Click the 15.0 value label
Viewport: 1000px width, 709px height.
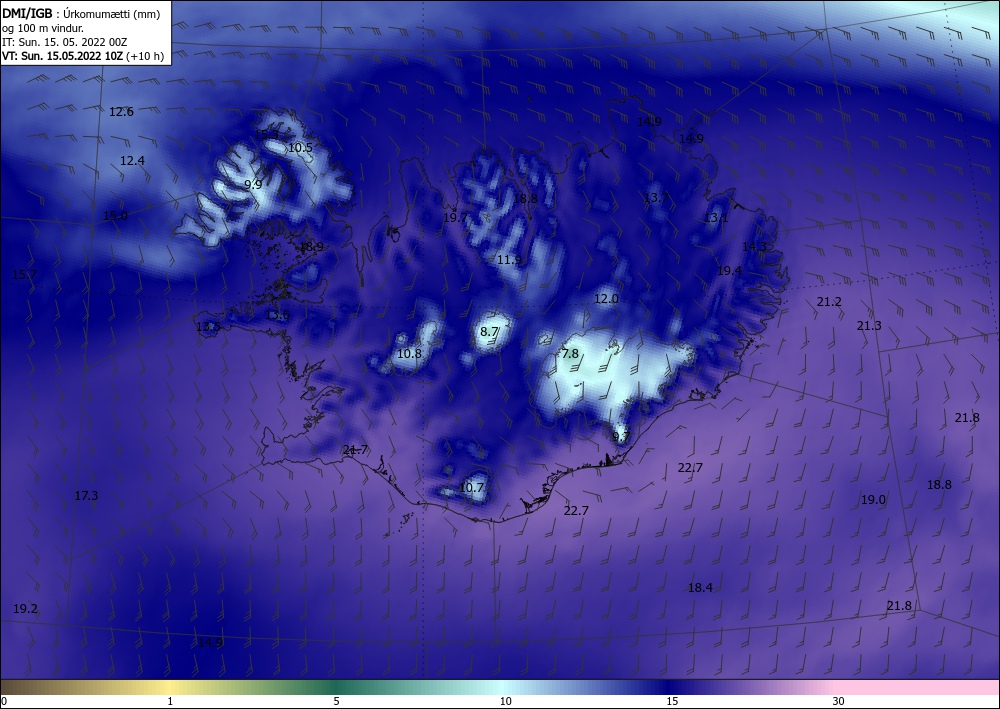click(115, 216)
